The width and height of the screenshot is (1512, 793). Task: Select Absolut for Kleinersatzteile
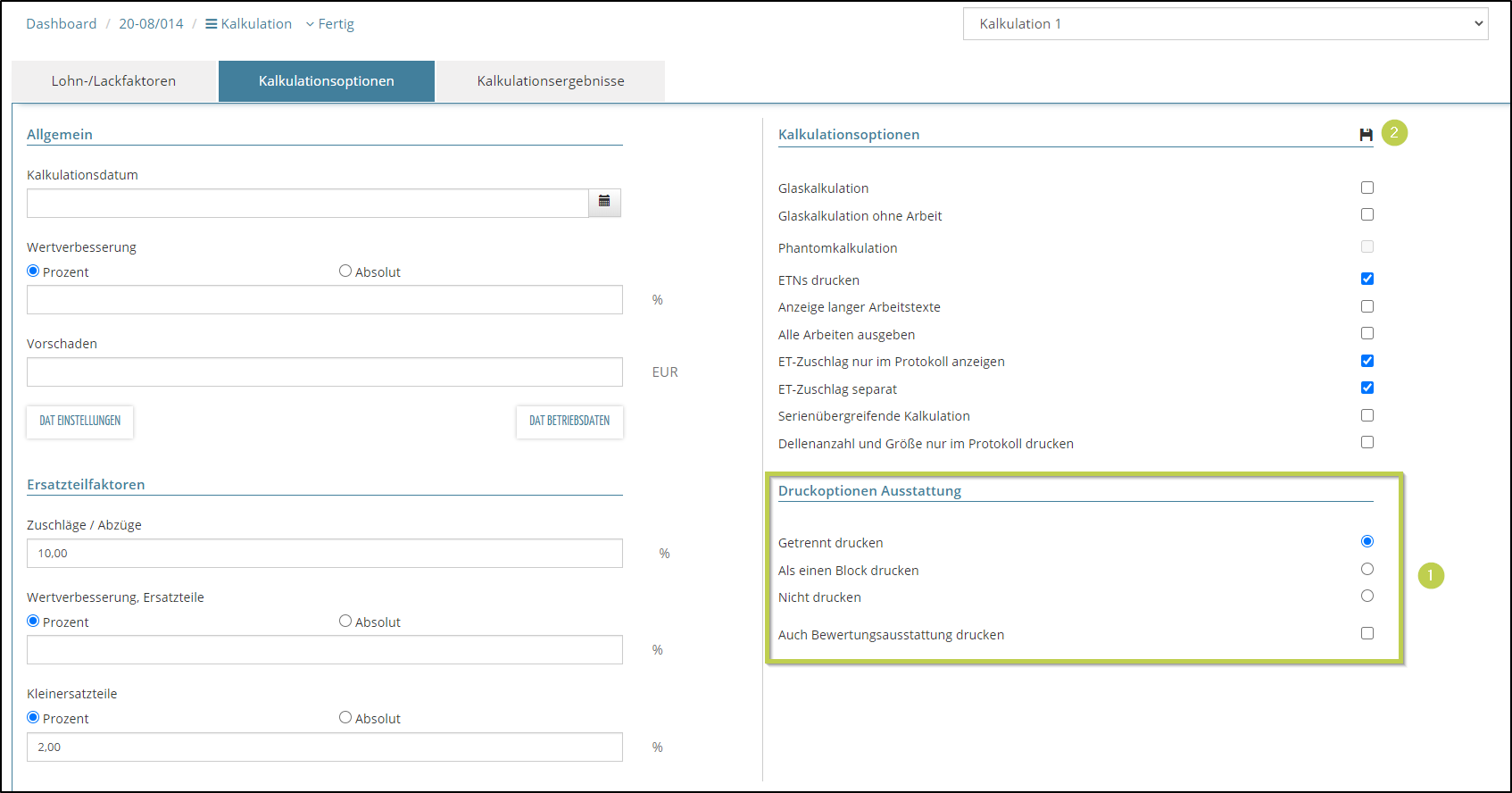(x=345, y=717)
